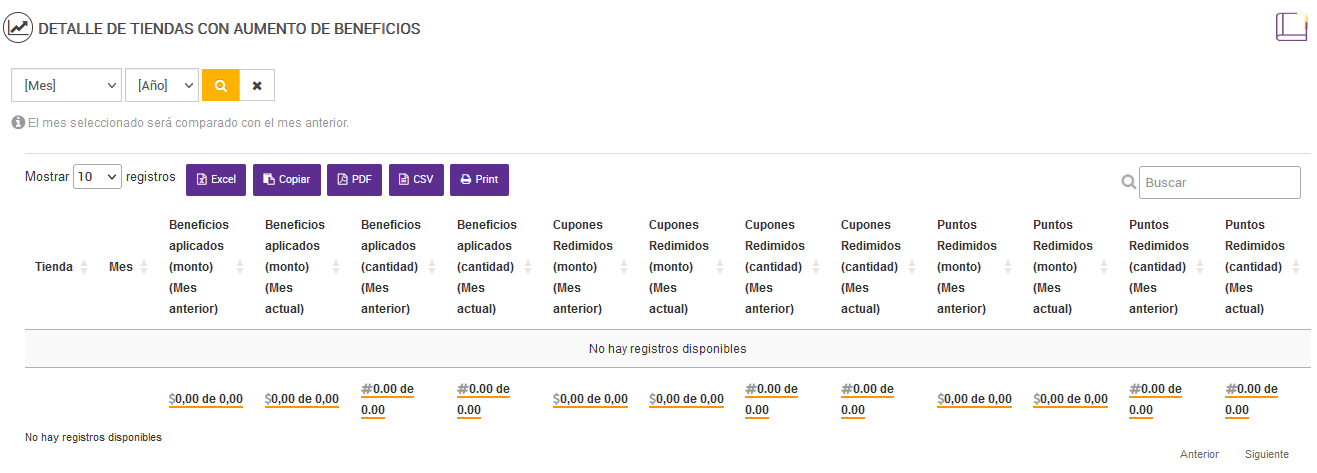Download table as CSV
Image resolution: width=1317 pixels, height=473 pixels.
coord(416,180)
